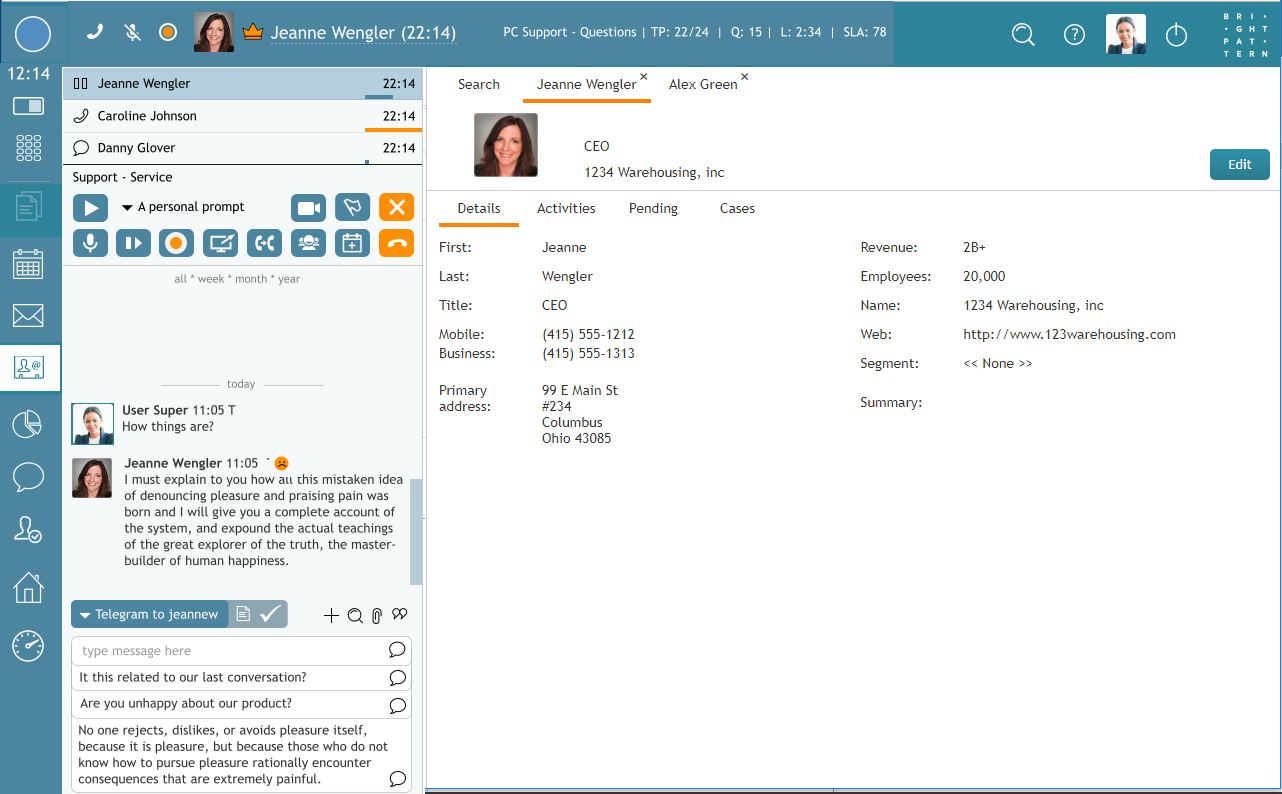Click business number (415) 555-1313
Viewport: 1282px width, 794px height.
pyautogui.click(x=588, y=353)
